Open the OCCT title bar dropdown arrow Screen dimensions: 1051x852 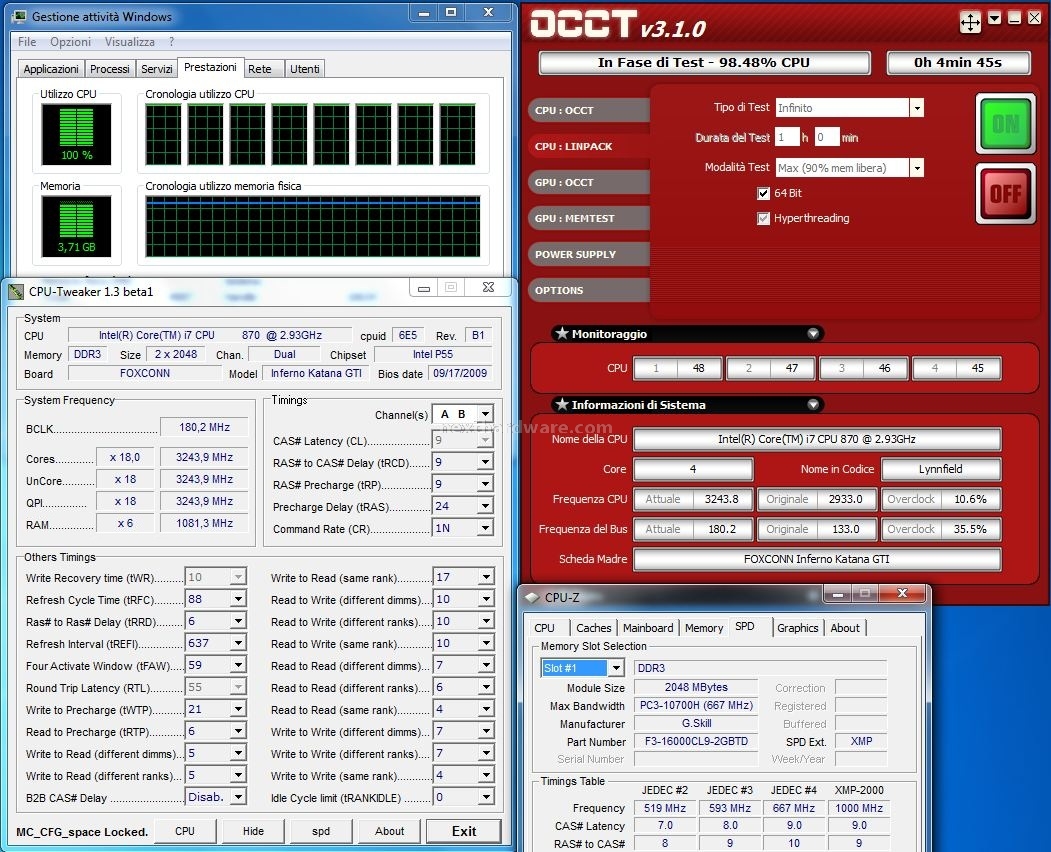point(995,19)
